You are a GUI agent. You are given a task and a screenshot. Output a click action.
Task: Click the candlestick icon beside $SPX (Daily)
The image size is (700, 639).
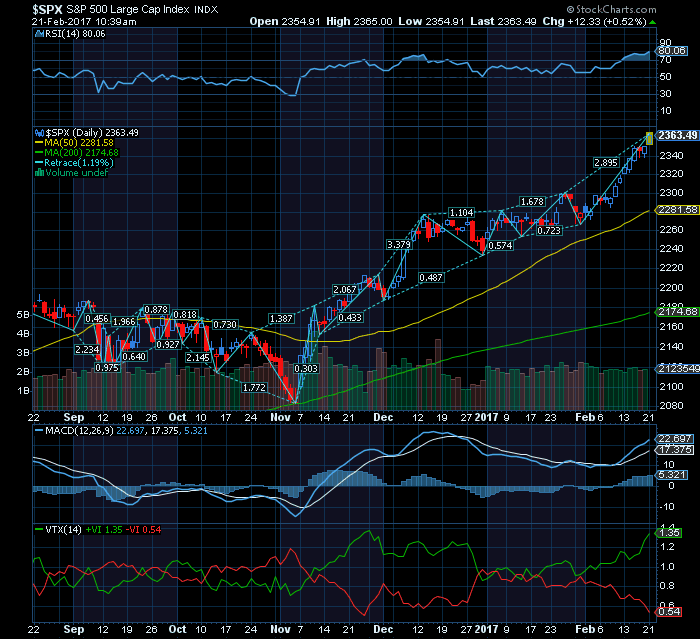click(x=40, y=133)
